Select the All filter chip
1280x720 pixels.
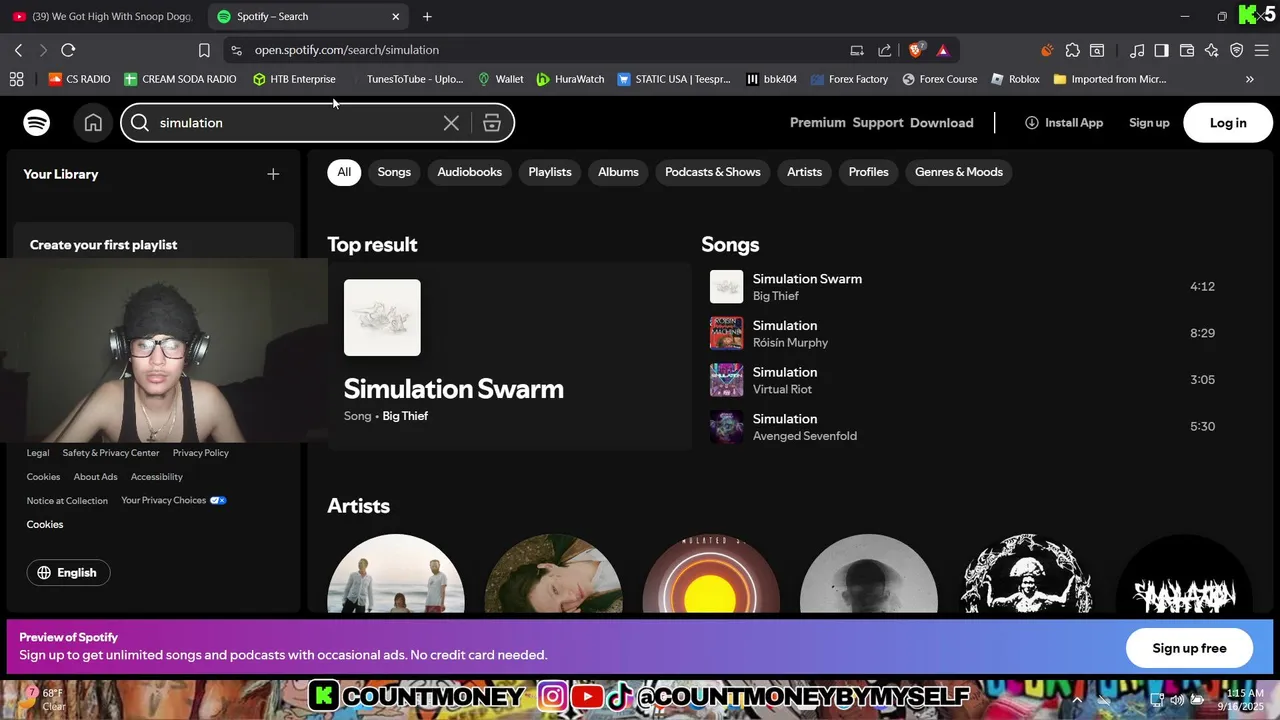[x=343, y=172]
